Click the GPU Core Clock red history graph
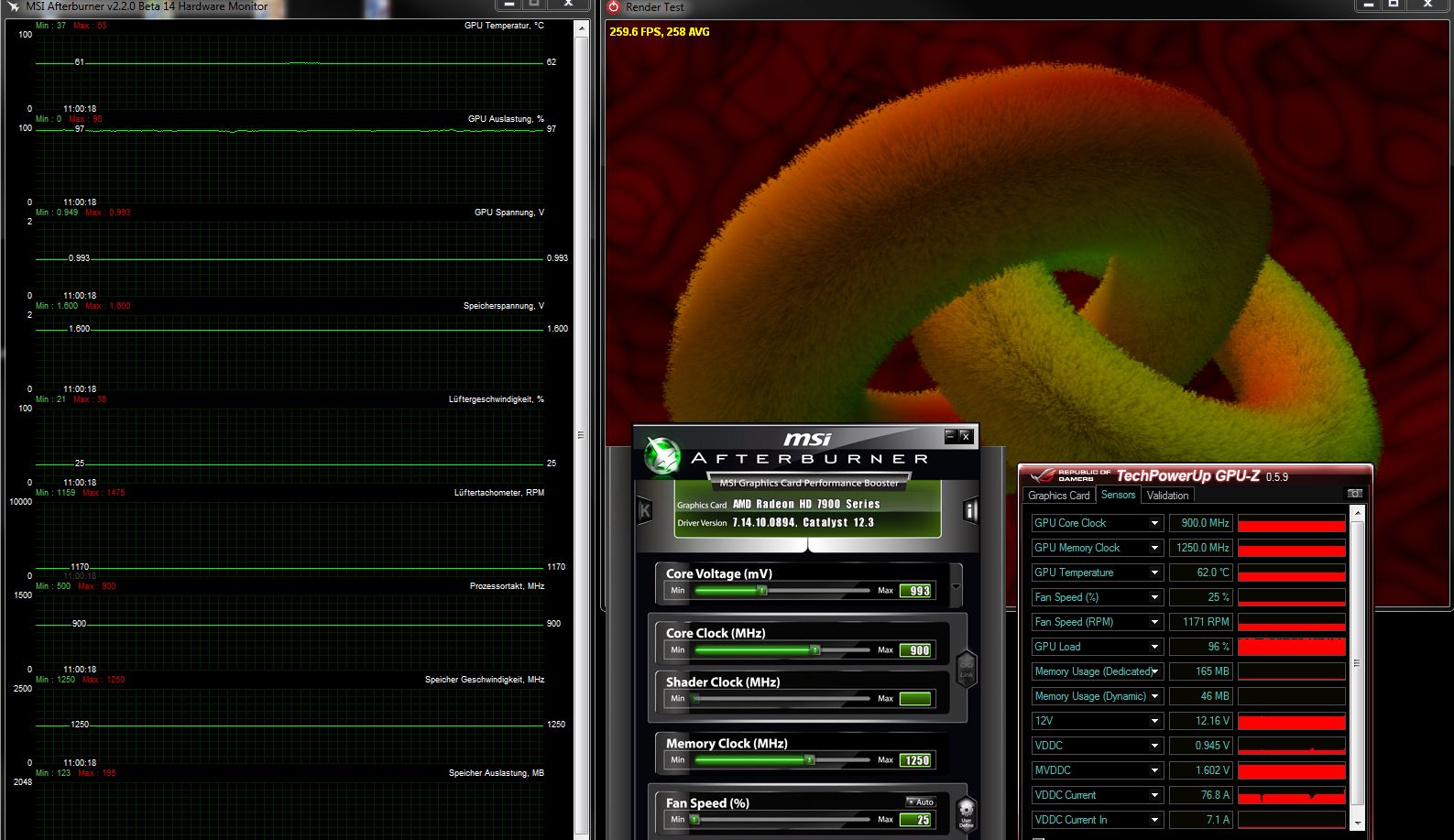 1291,523
